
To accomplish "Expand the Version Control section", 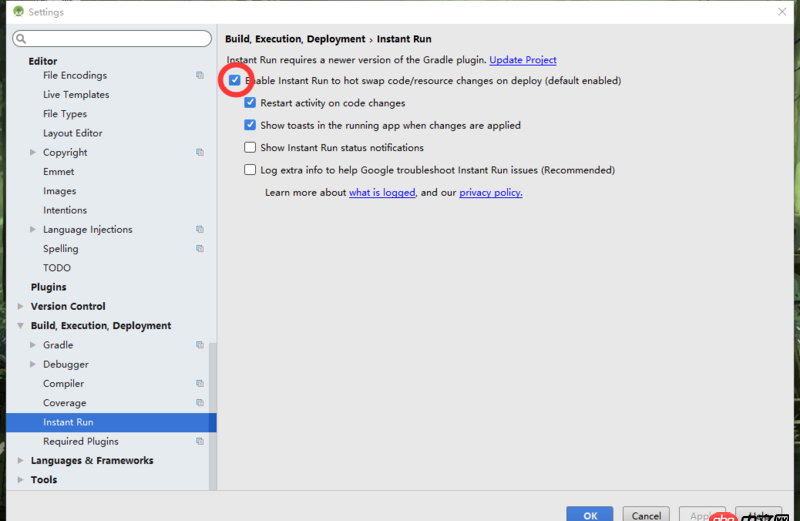I will pos(20,306).
